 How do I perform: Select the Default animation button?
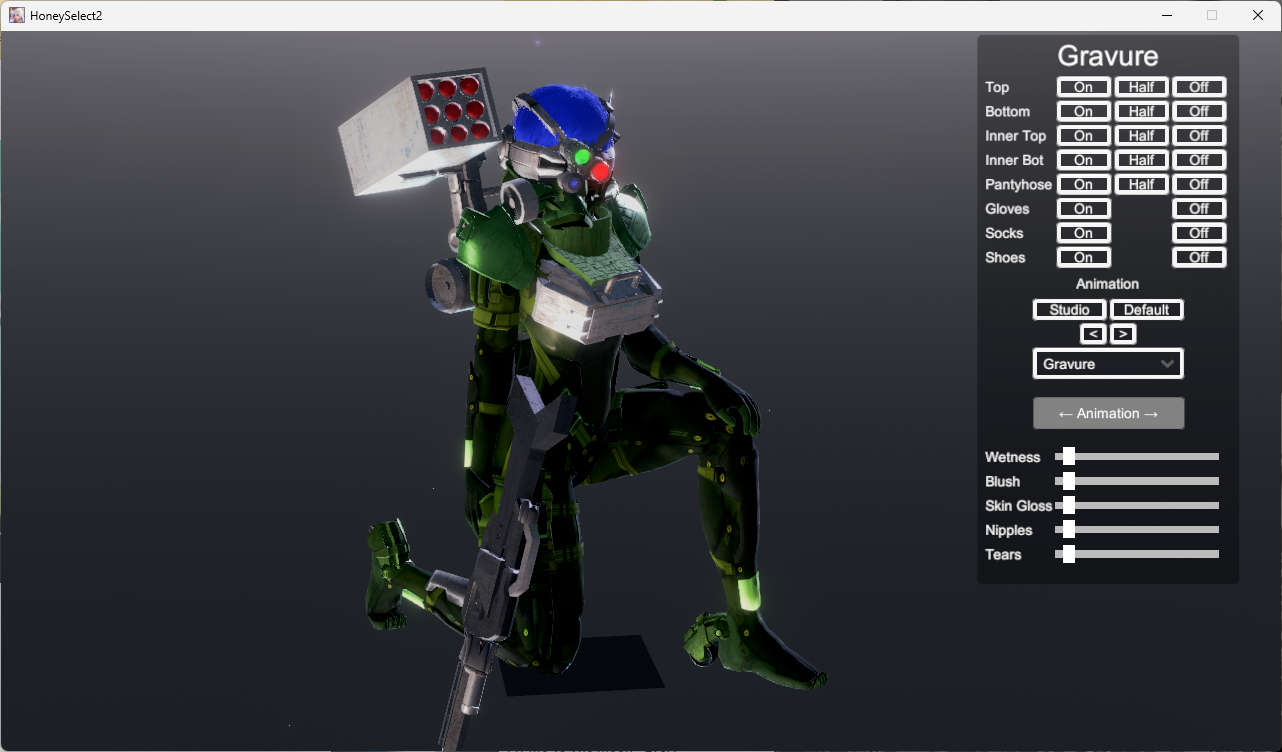[x=1147, y=310]
